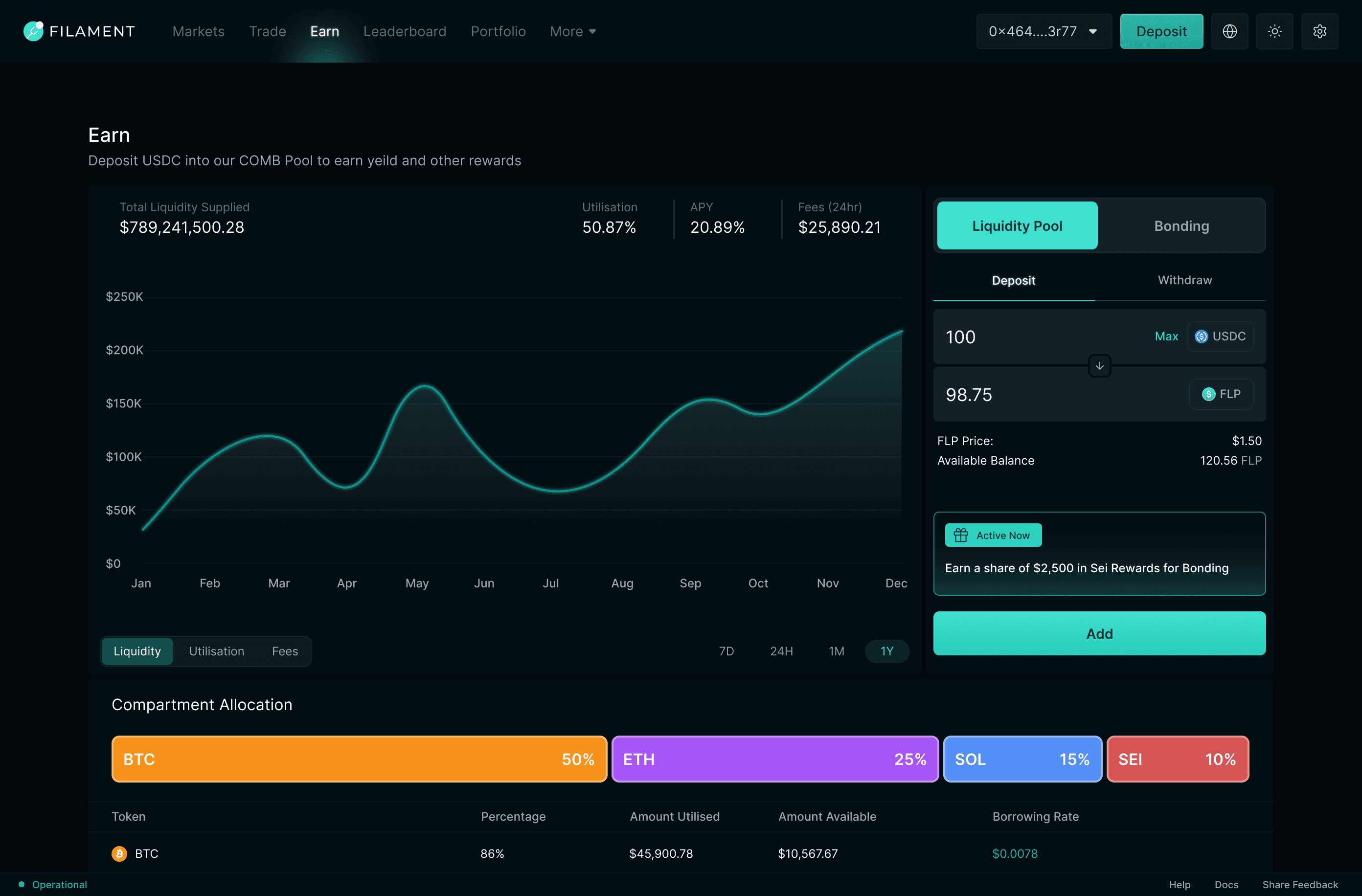Click the ETH 25% allocation bar
This screenshot has height=896, width=1362.
(774, 759)
